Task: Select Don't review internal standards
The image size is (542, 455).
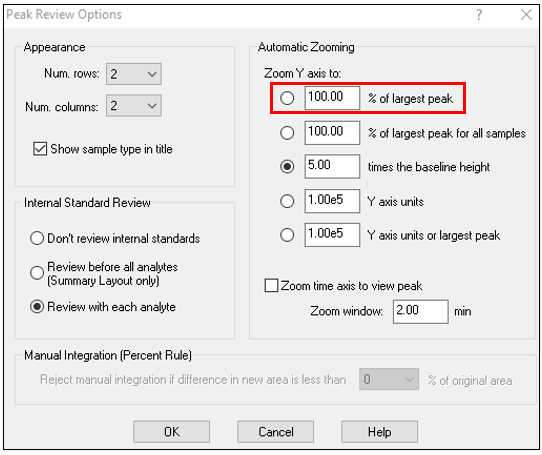Action: point(37,238)
